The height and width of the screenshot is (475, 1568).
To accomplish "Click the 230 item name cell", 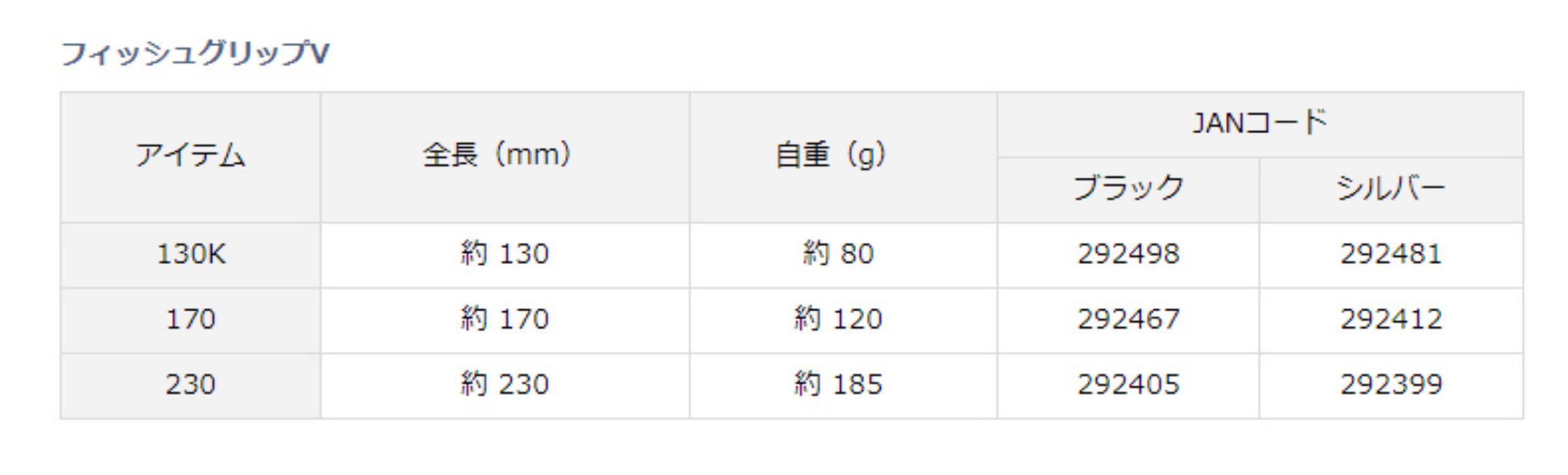I will (x=190, y=385).
